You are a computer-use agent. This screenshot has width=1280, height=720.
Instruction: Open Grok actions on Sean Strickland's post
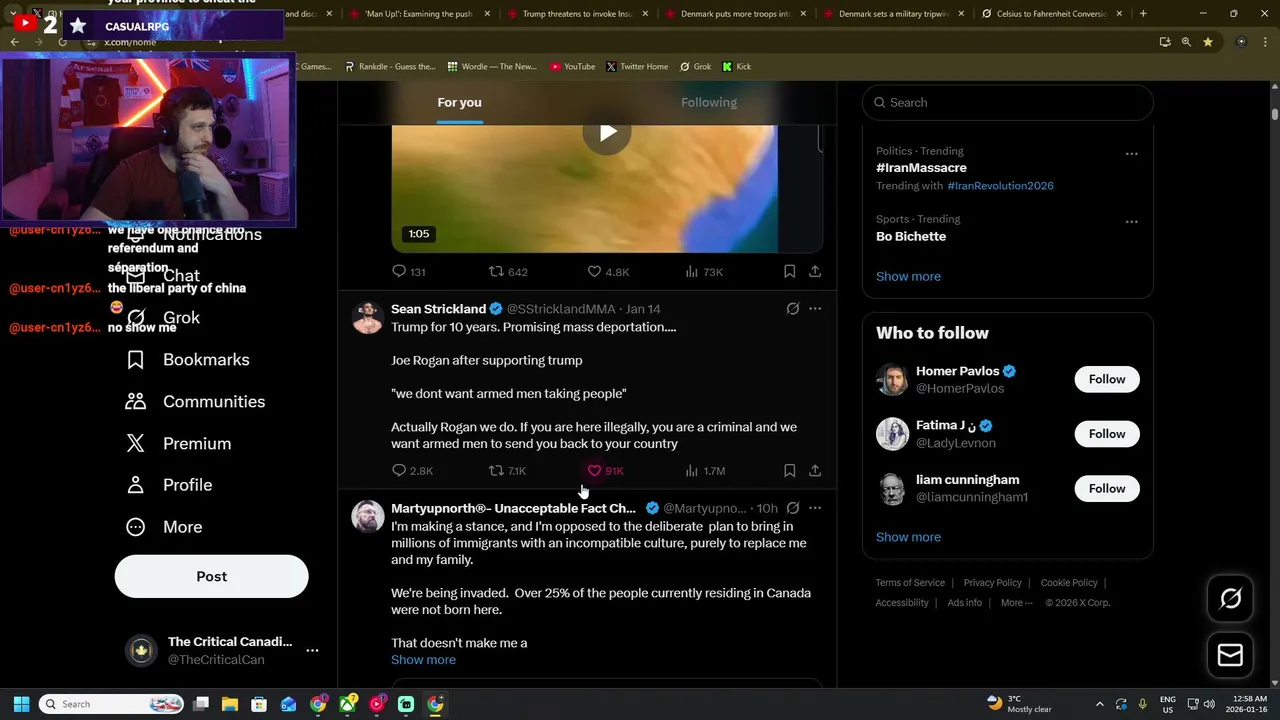793,309
